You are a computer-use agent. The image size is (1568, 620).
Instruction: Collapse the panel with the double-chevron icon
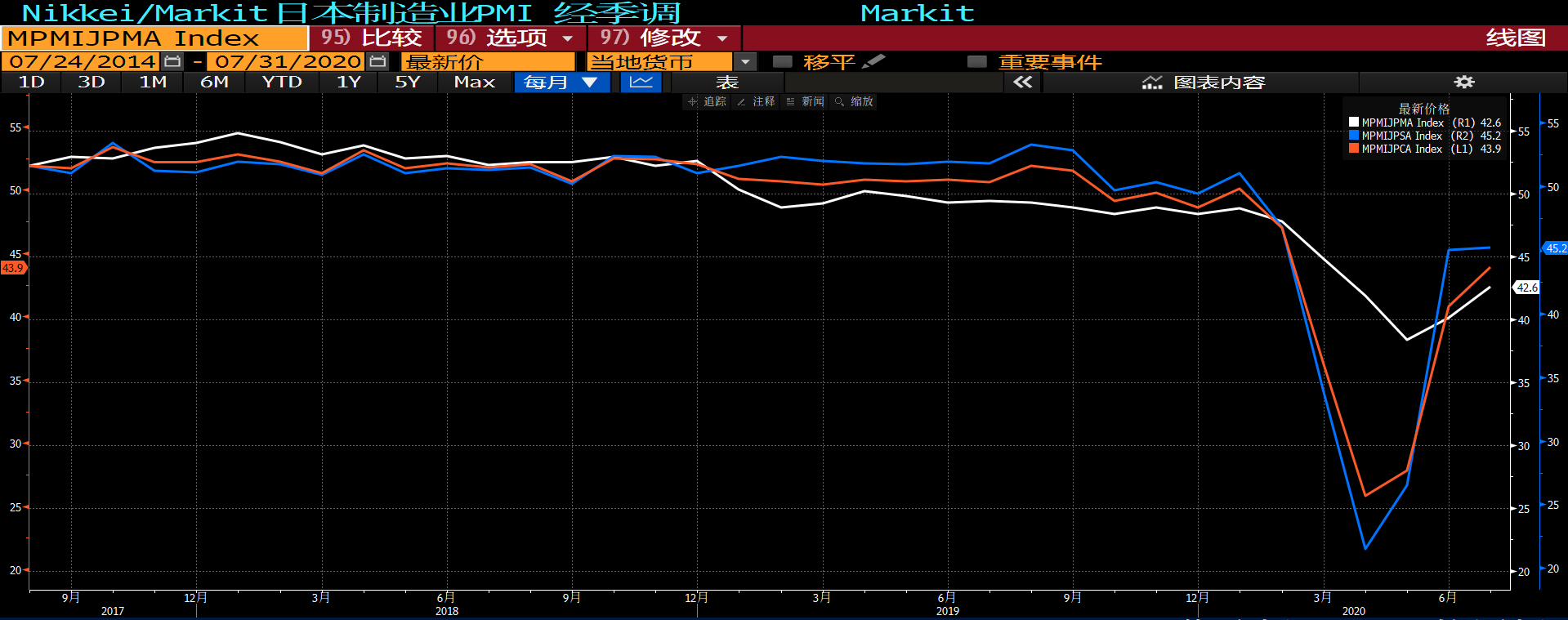(1022, 82)
